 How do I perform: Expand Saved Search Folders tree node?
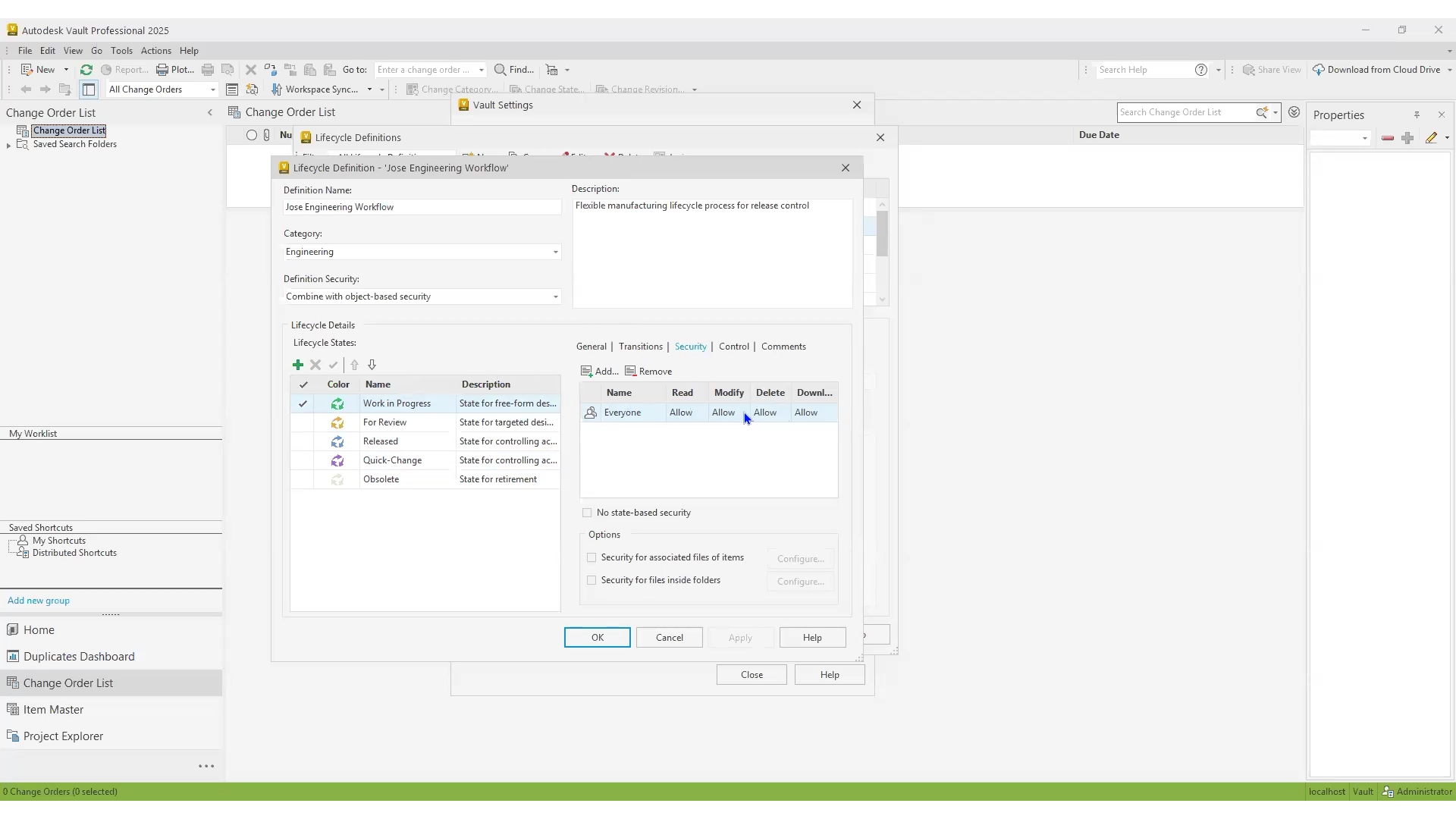(x=8, y=145)
